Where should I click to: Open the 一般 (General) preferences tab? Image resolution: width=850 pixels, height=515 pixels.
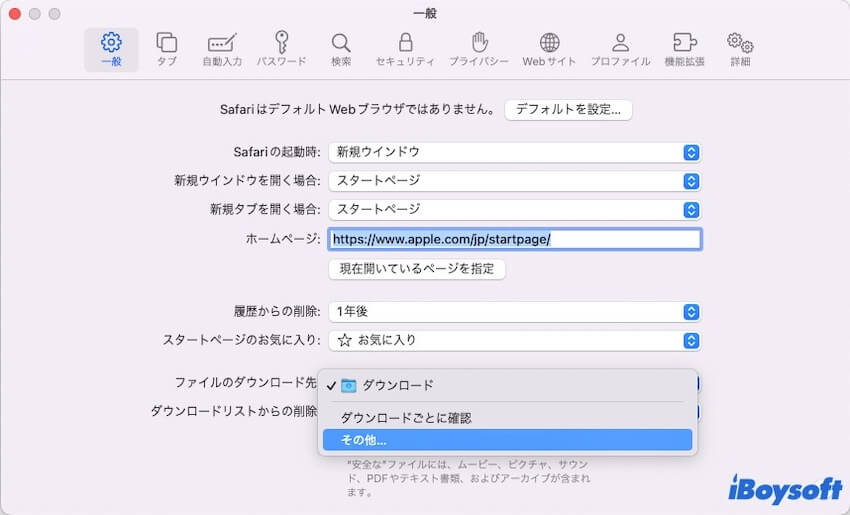click(x=111, y=50)
